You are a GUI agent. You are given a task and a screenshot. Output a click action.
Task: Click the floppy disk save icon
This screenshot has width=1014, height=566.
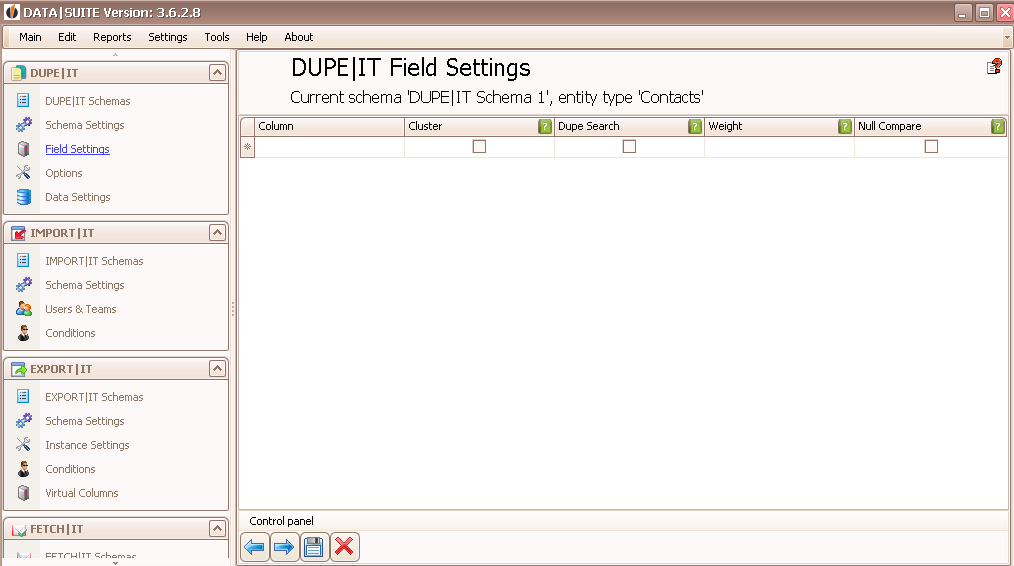click(314, 547)
